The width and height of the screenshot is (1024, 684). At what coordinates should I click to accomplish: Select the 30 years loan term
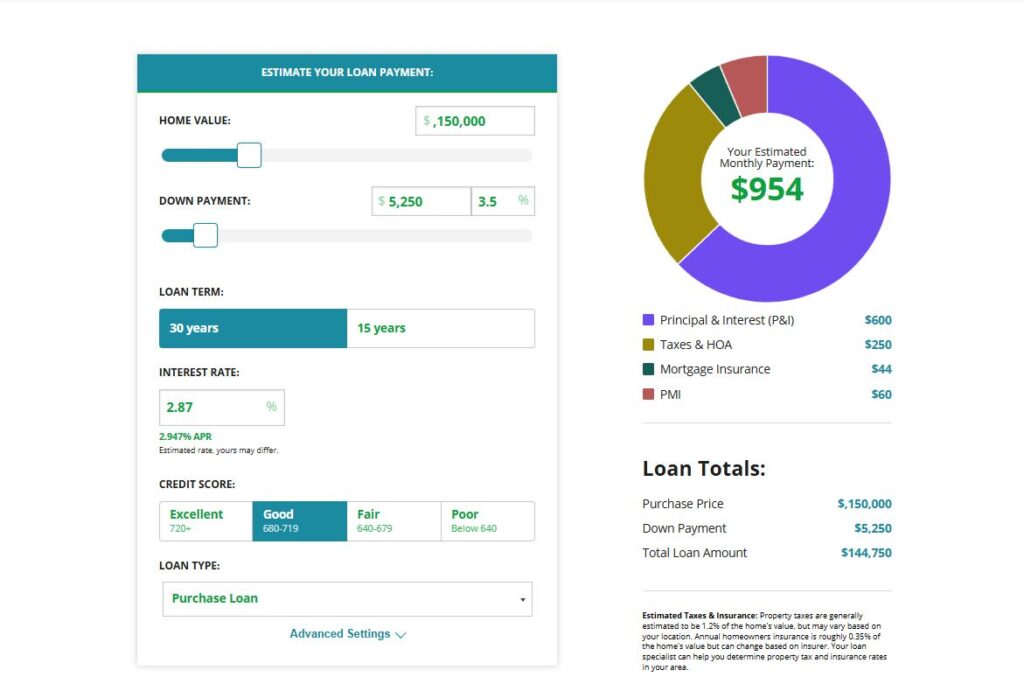tap(252, 328)
